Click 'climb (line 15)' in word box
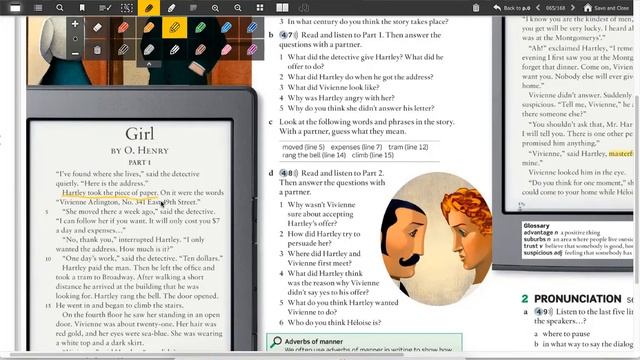This screenshot has height=360, width=640. coord(373,155)
